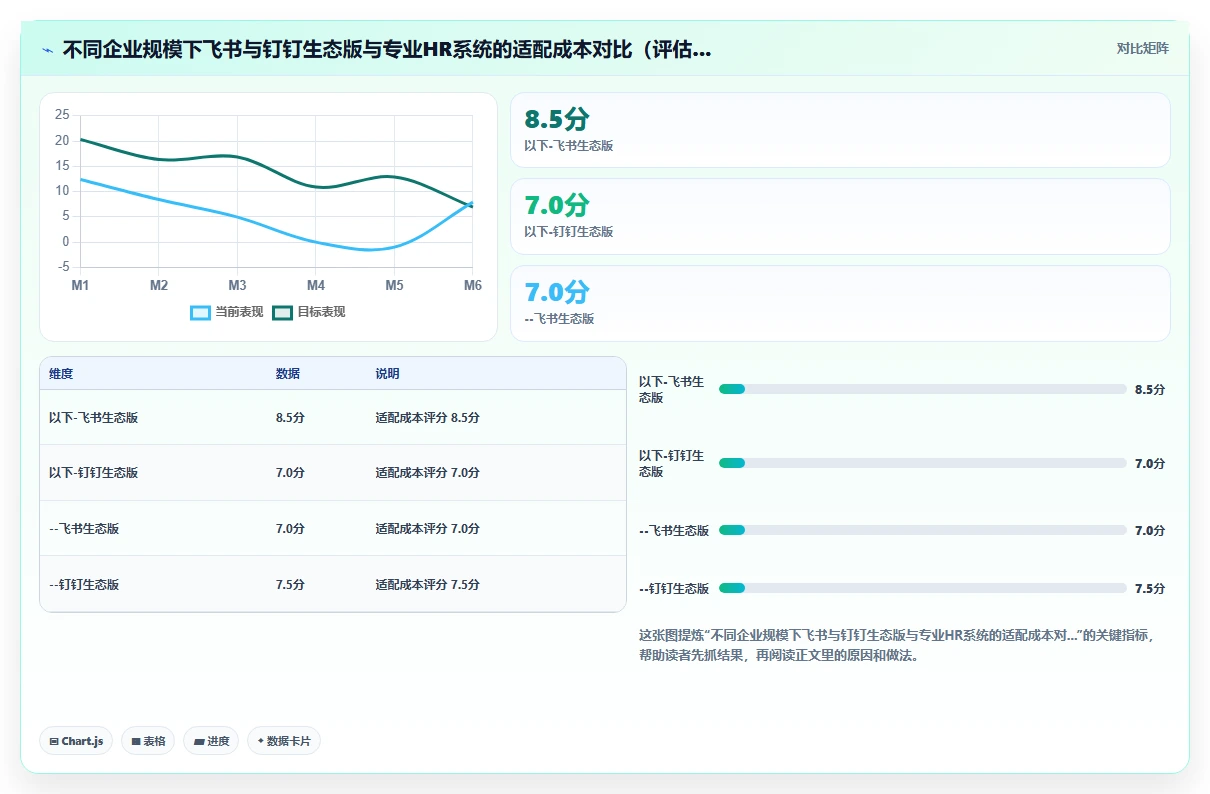The height and width of the screenshot is (794, 1210).
Task: Click the dashboard title text
Action: [387, 49]
